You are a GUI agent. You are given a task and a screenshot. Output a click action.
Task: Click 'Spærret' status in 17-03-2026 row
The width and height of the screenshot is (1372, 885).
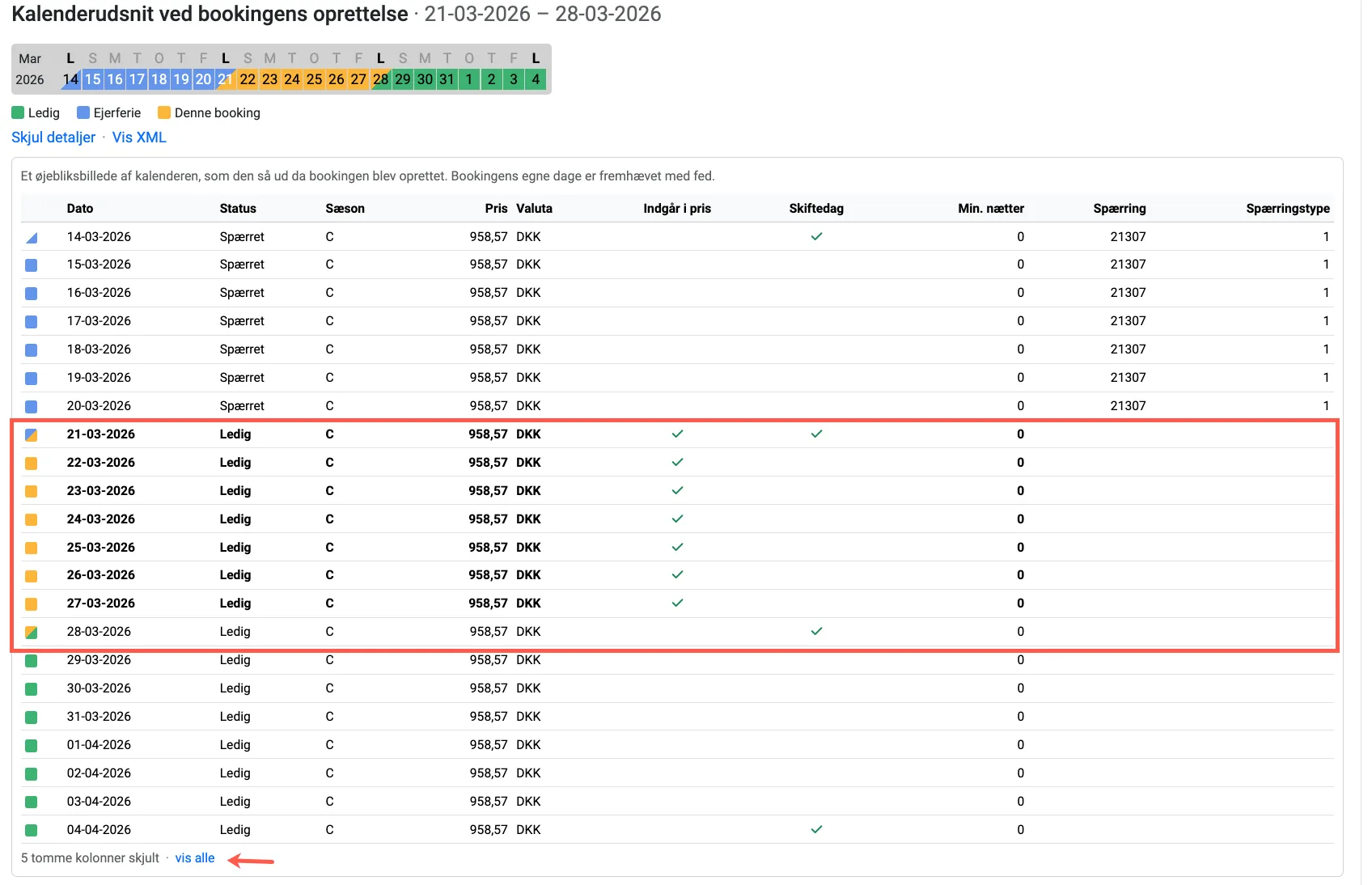(242, 321)
